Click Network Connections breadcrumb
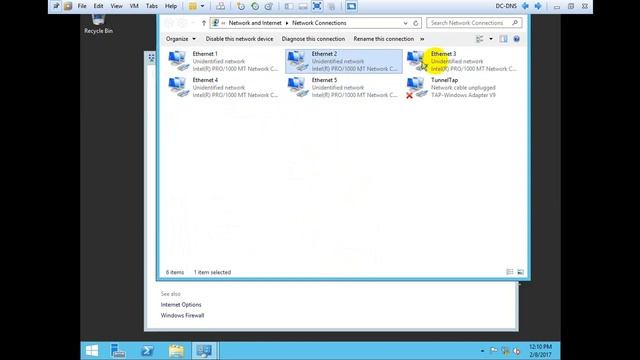Viewport: 640px width, 360px height. point(319,23)
